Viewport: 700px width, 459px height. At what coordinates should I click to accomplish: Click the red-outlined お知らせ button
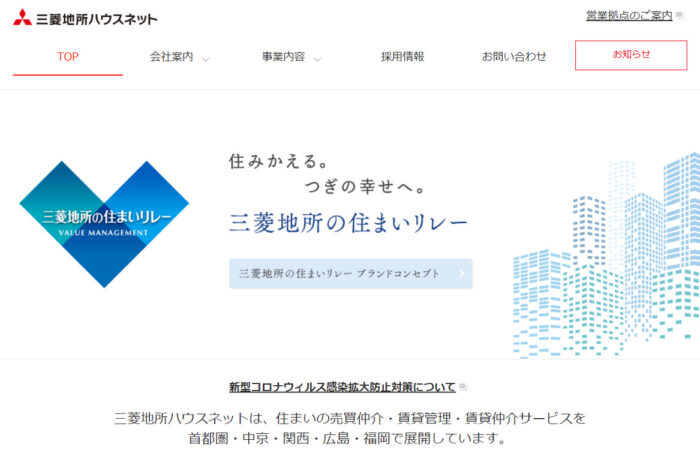pos(631,55)
